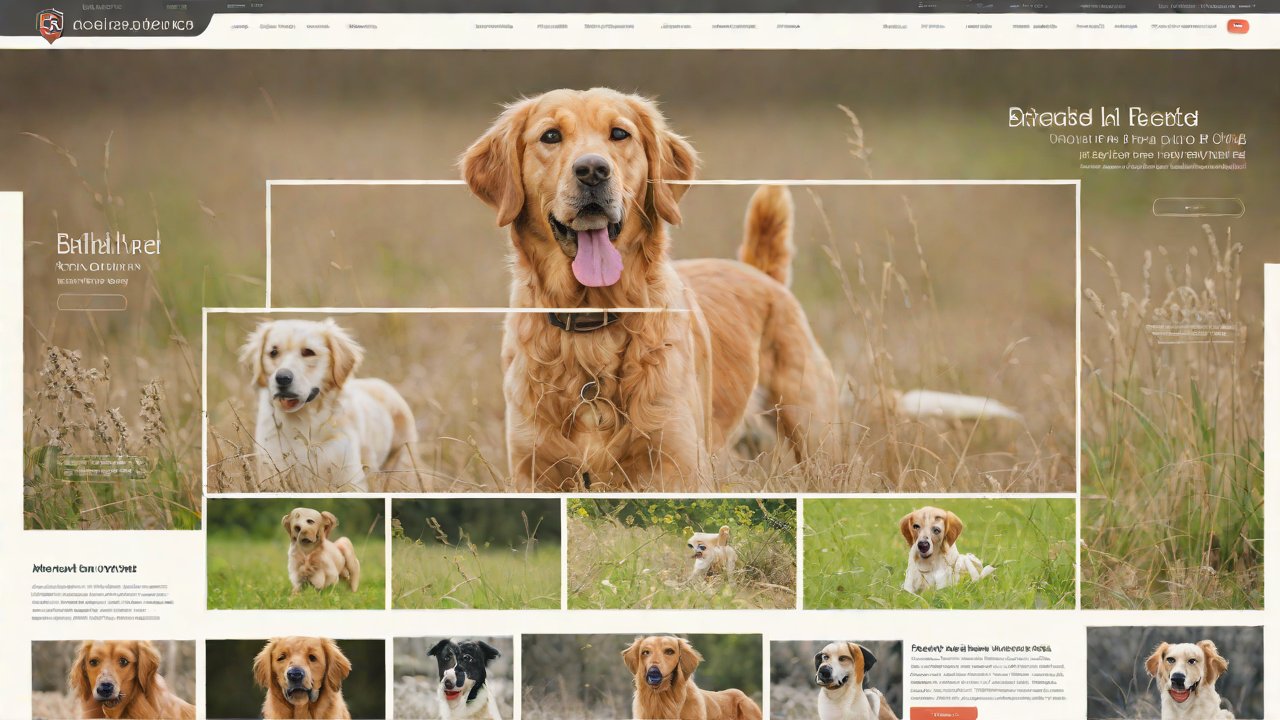Open the thumbnail of puppy sitting on green lawn
This screenshot has width=1280, height=720.
coord(296,553)
